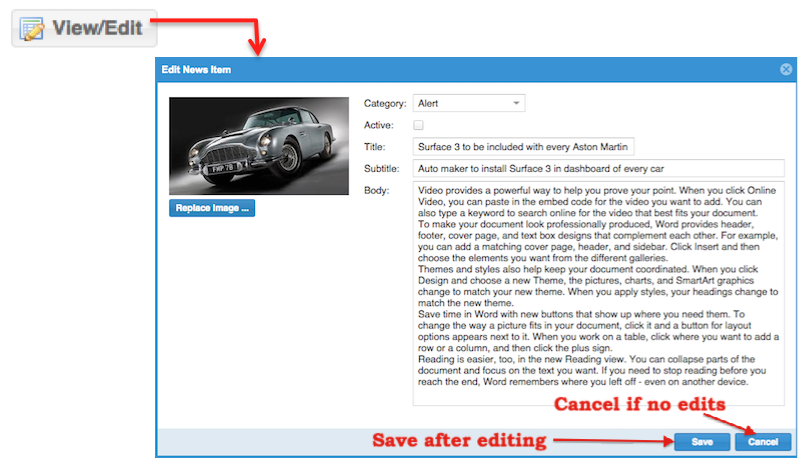Screen dimensions: 803x462
Task: Close the Edit News Item dialog
Action: coord(785,69)
